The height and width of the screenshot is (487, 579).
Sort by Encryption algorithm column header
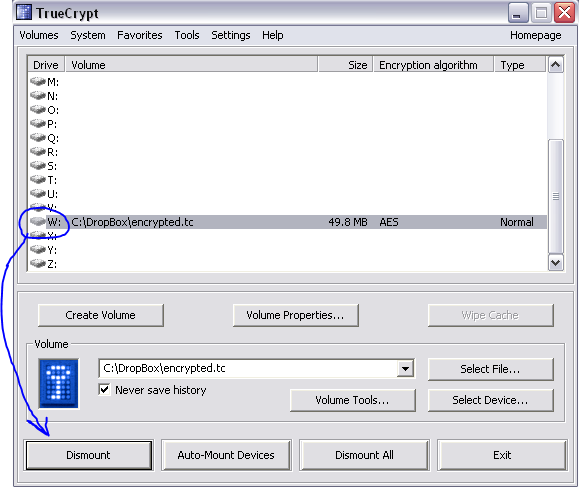pyautogui.click(x=434, y=65)
